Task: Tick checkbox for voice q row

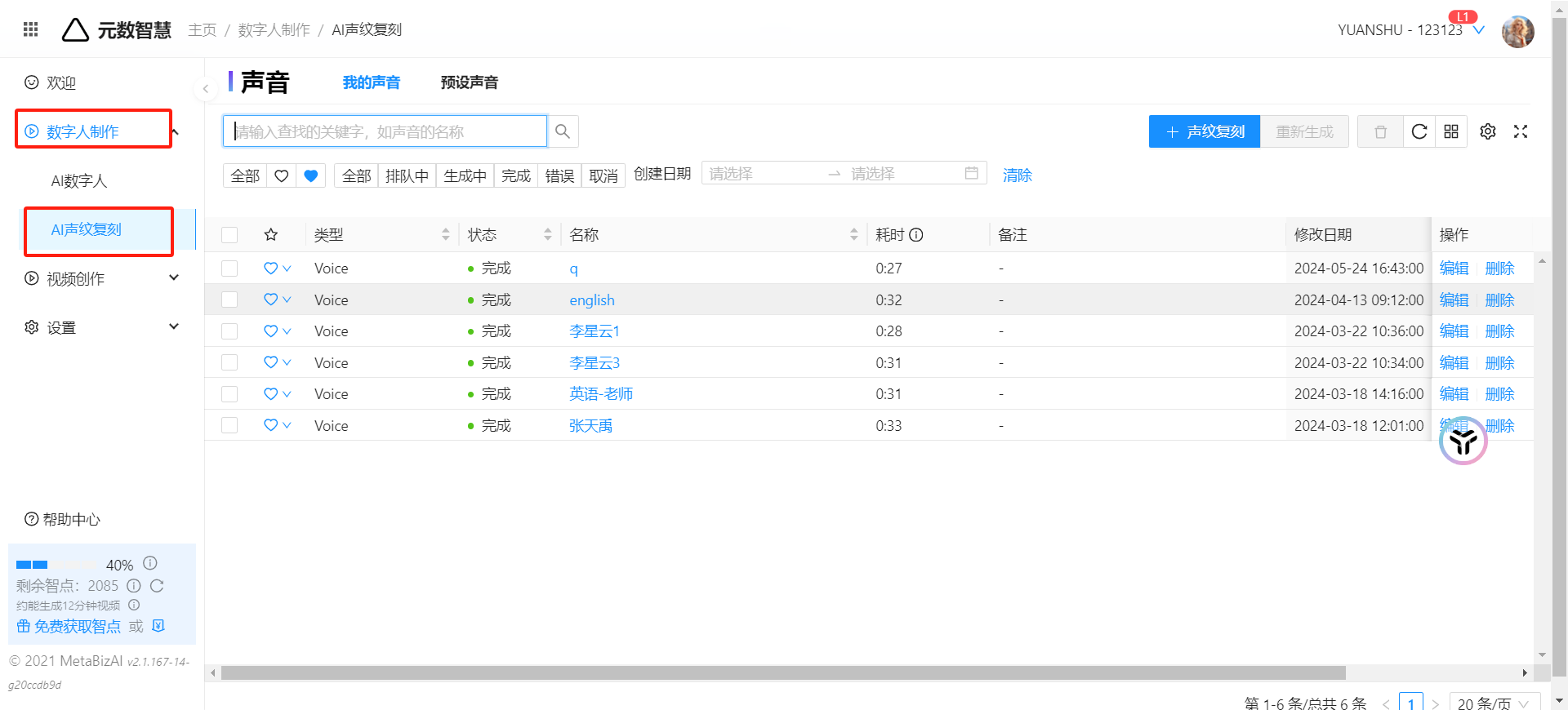Action: point(229,268)
